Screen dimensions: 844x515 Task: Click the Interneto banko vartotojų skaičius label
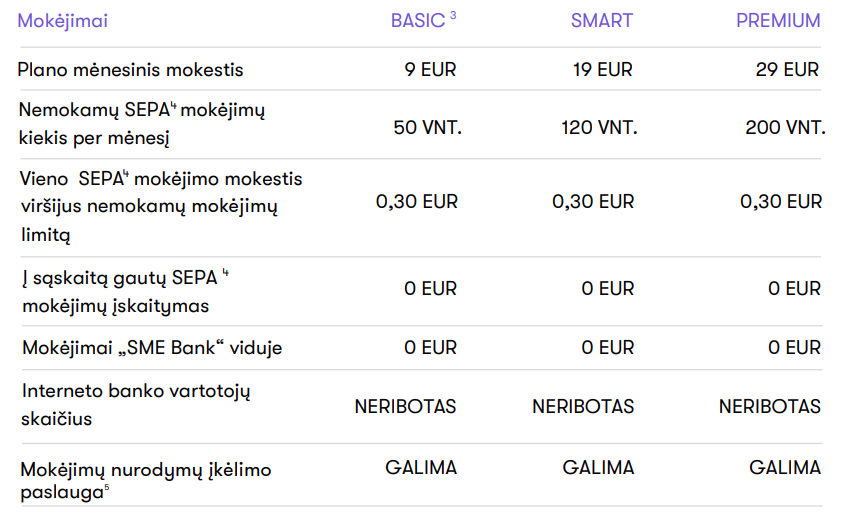(136, 405)
